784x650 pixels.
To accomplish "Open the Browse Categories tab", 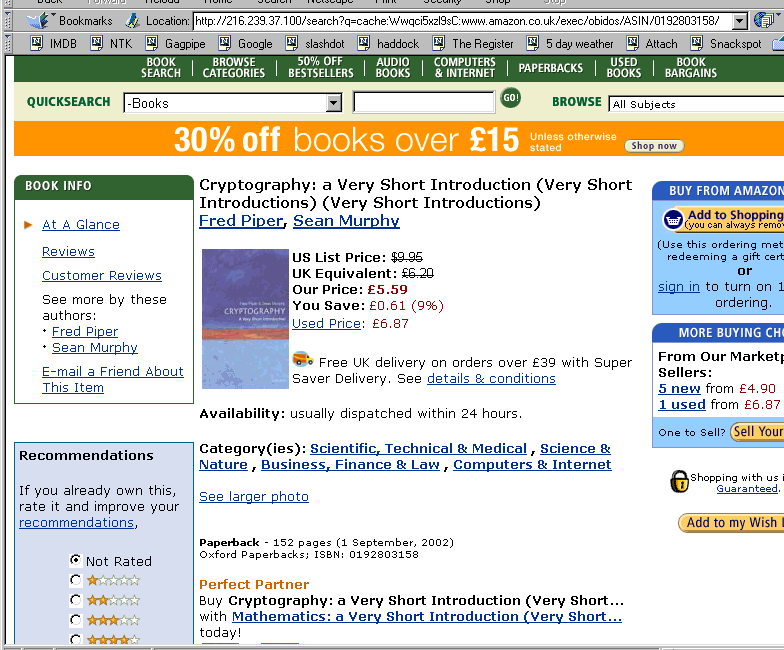I will (234, 68).
